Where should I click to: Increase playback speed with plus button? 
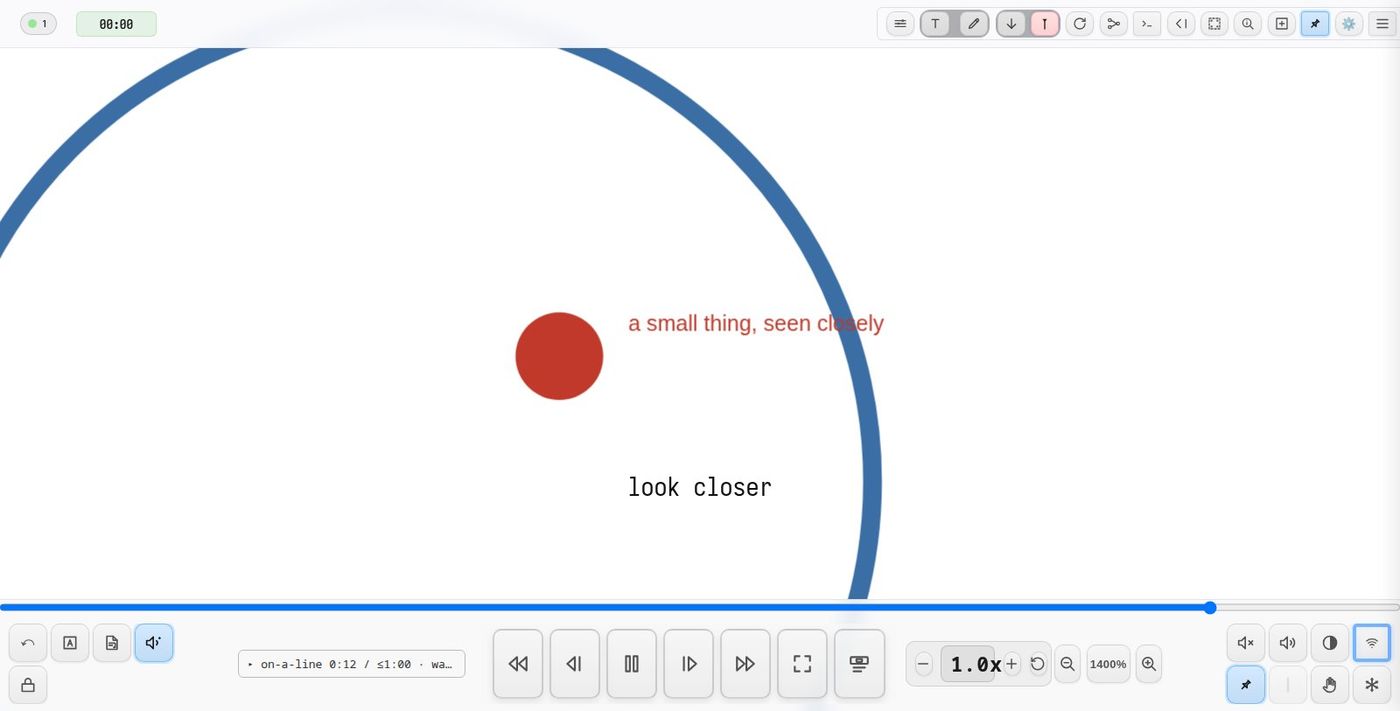click(1012, 664)
